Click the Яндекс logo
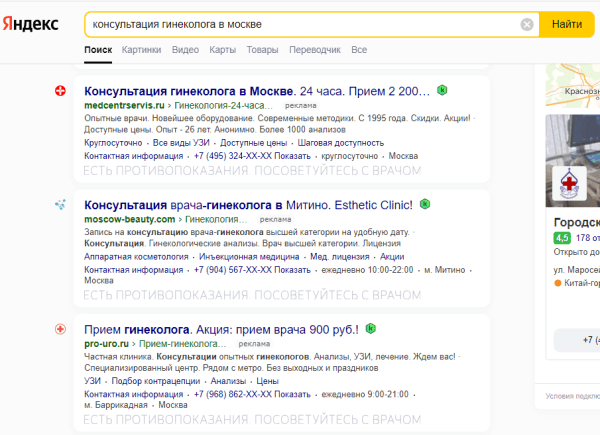 (x=31, y=24)
